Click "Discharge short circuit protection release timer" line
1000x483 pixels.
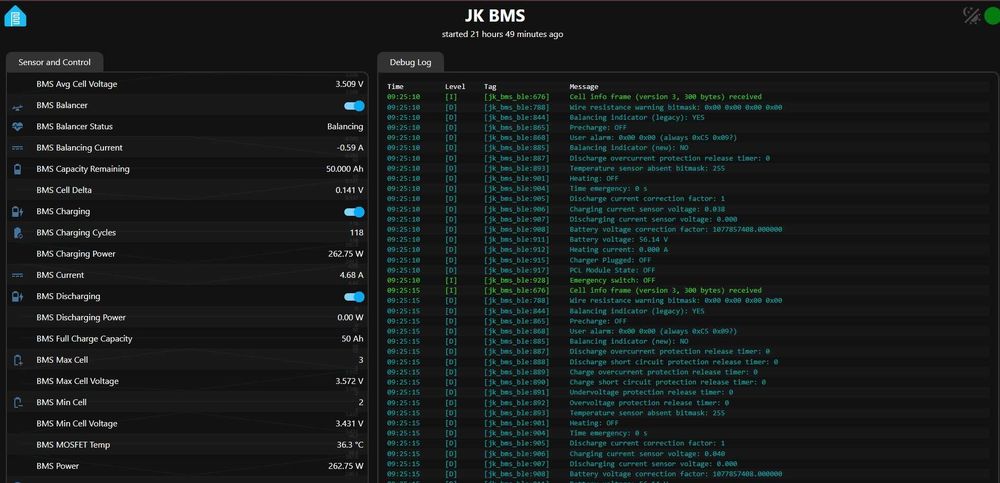click(673, 362)
